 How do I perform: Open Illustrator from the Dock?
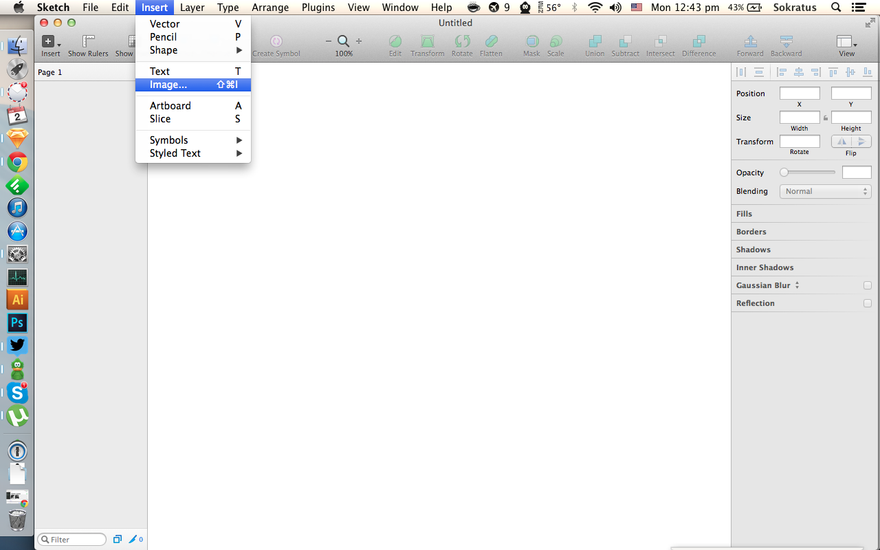coord(17,300)
